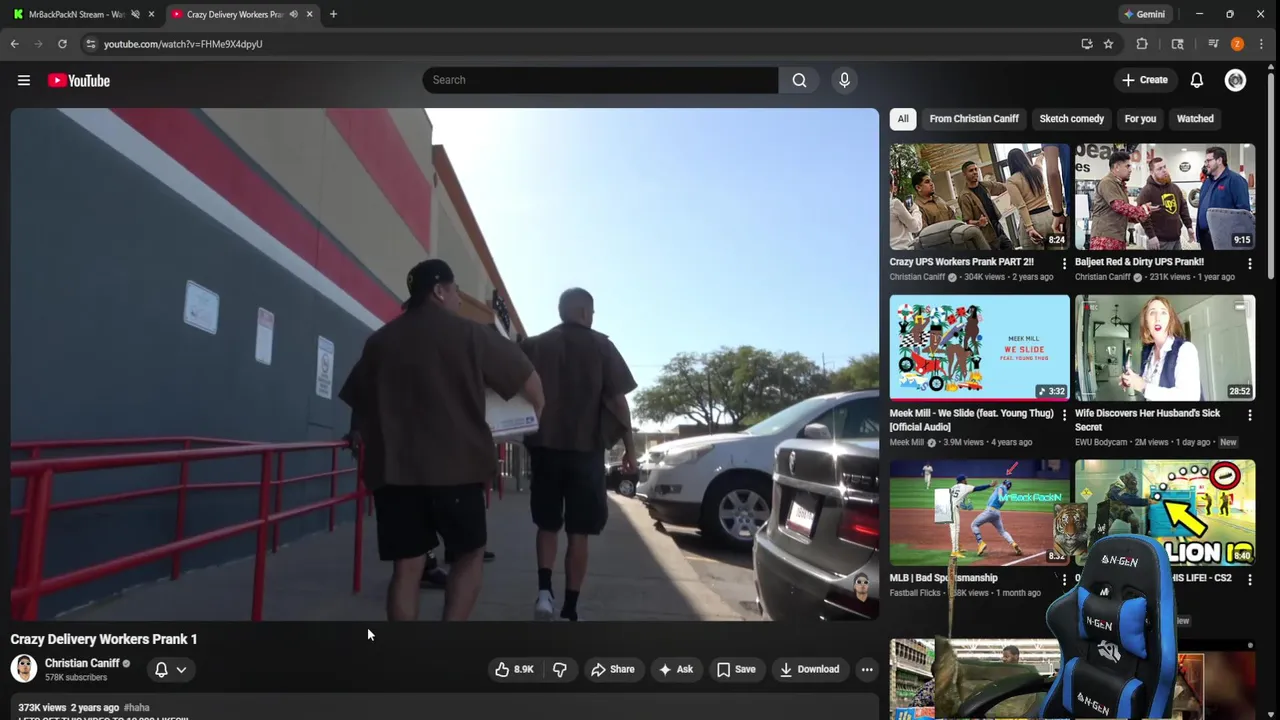
Task: Switch to the MrBackPackN Stream tab
Action: point(76,14)
